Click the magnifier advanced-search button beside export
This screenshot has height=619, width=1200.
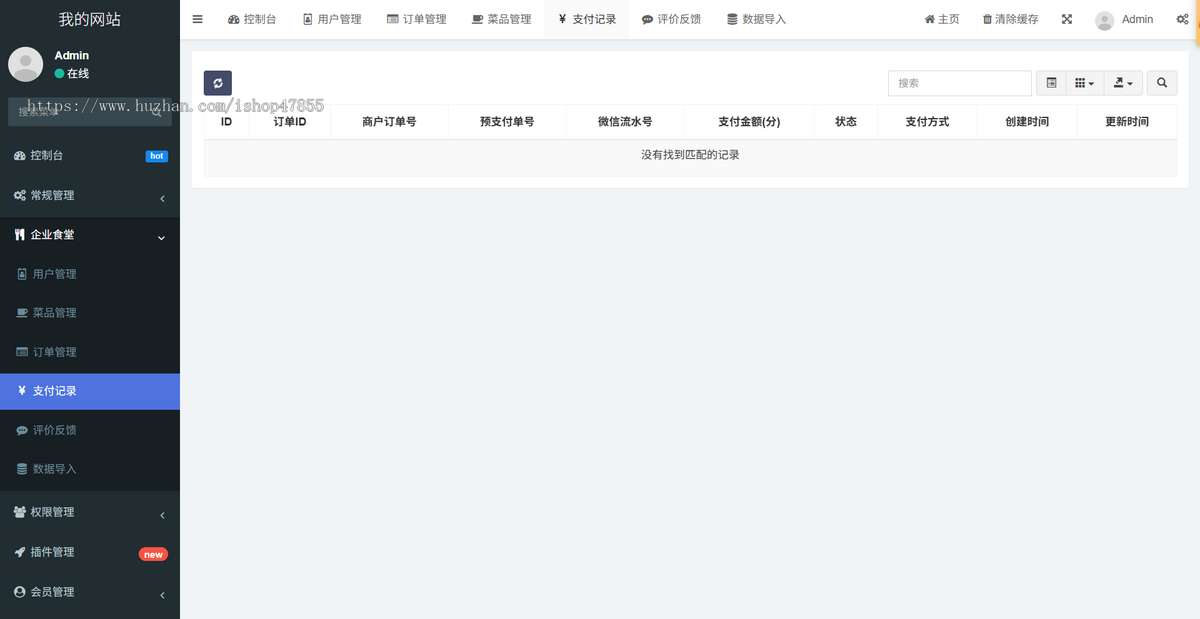coord(1161,83)
